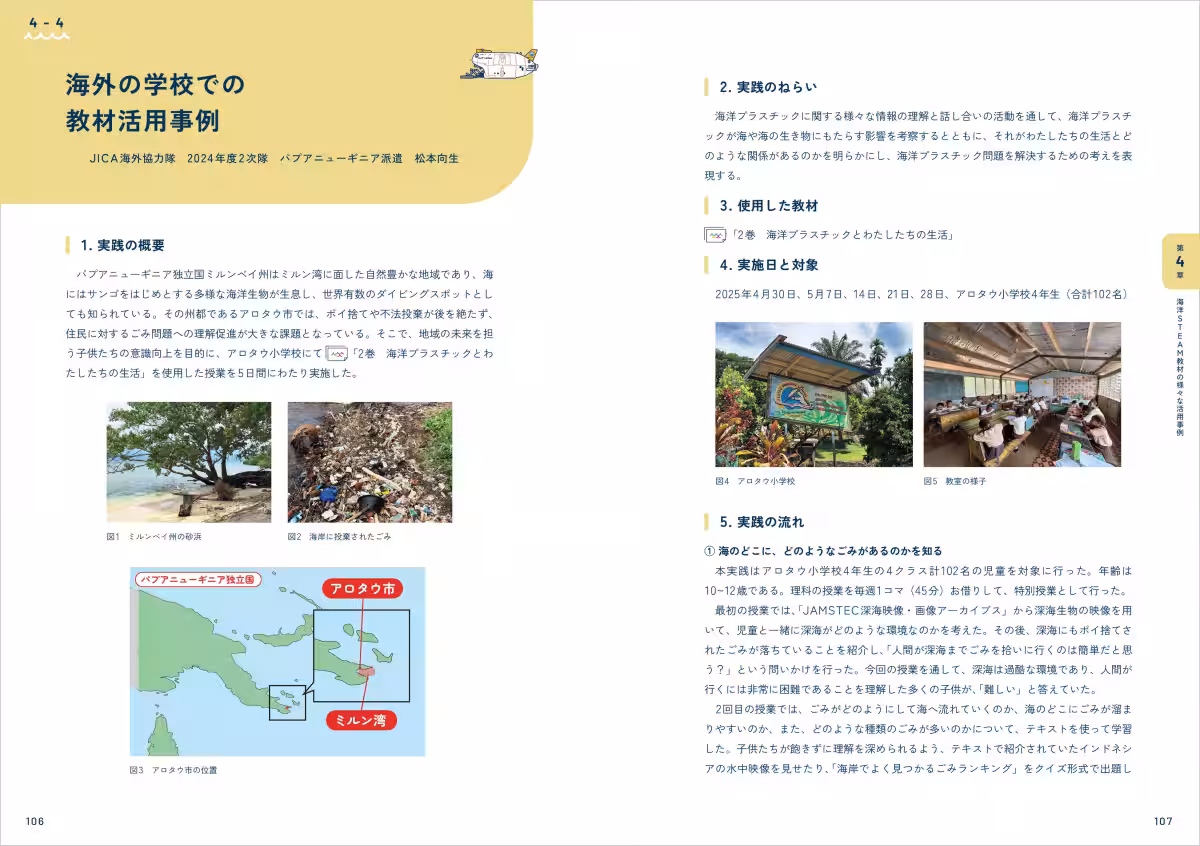
Task: Click the heading 5. 実践の流れ
Action: coord(761,522)
